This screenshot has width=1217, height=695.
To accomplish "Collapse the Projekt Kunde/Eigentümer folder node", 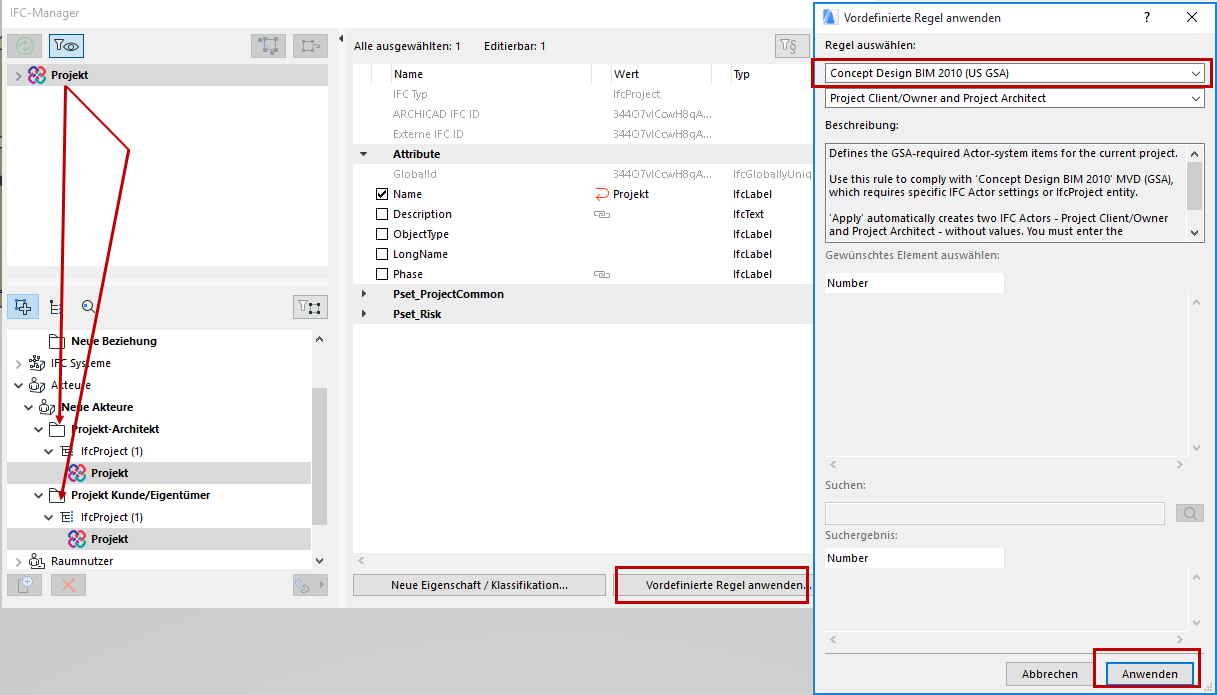I will (x=39, y=495).
